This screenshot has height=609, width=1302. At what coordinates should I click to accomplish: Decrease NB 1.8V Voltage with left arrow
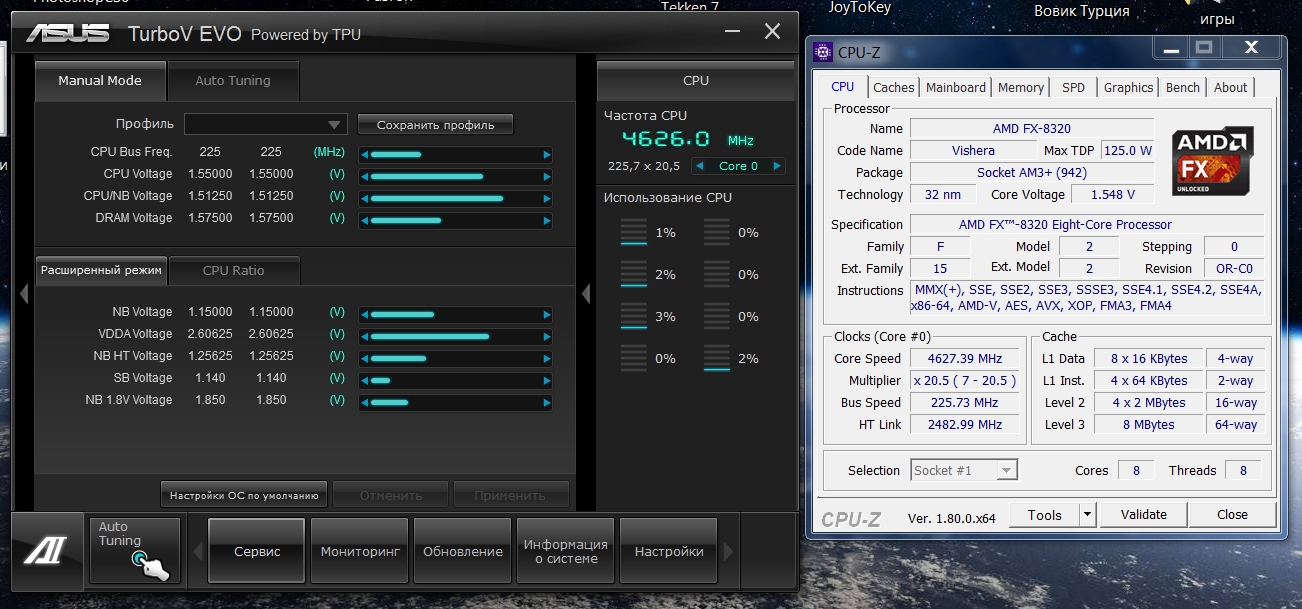(x=364, y=403)
